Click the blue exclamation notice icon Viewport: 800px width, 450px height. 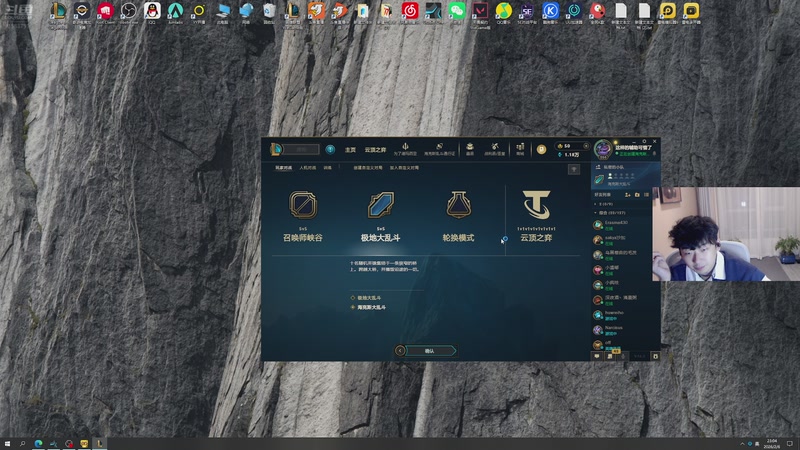coord(330,149)
